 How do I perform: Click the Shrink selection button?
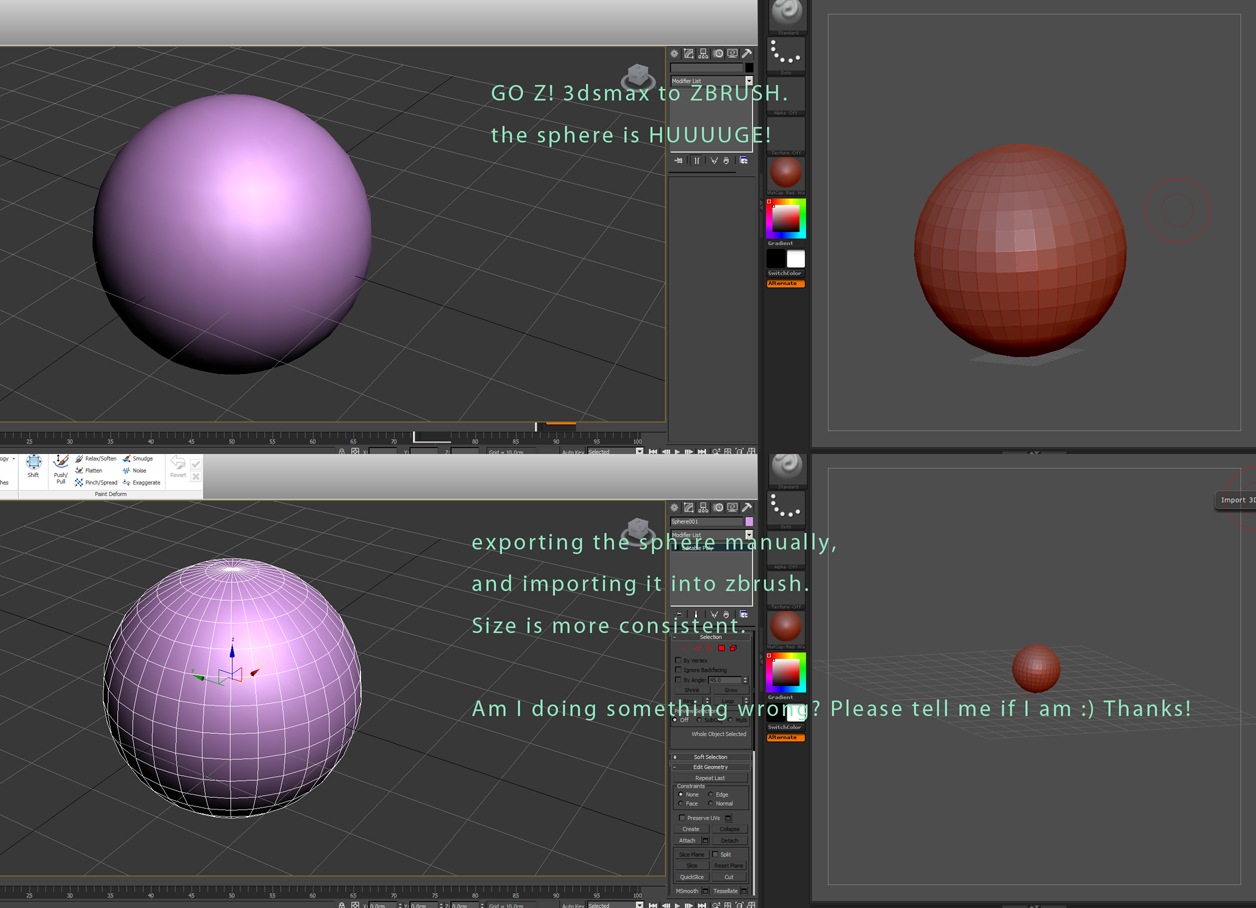pyautogui.click(x=692, y=690)
